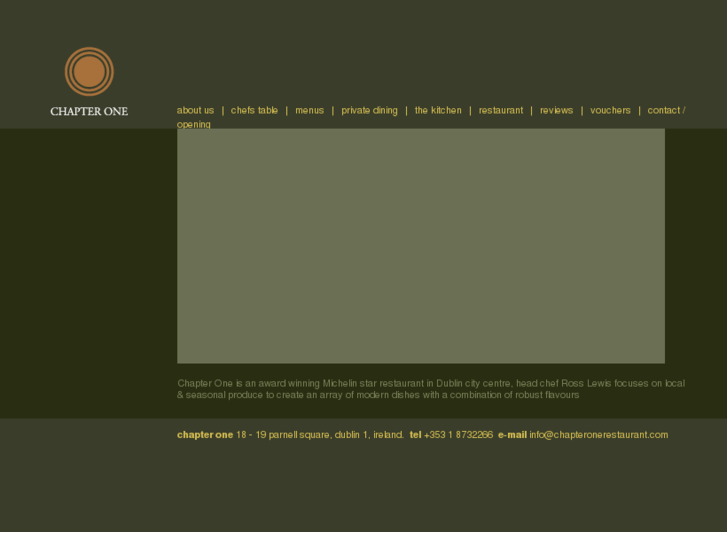
Task: Open the menus navigation link
Action: click(310, 110)
